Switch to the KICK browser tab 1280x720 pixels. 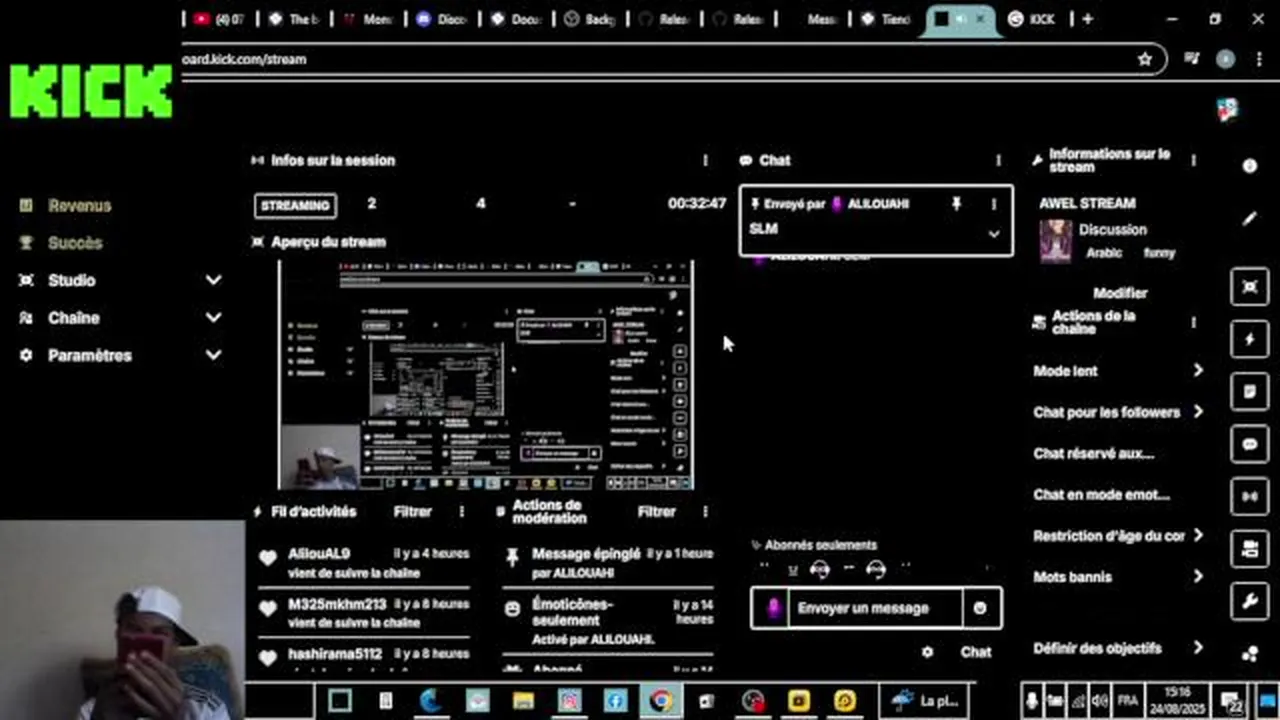point(1034,19)
